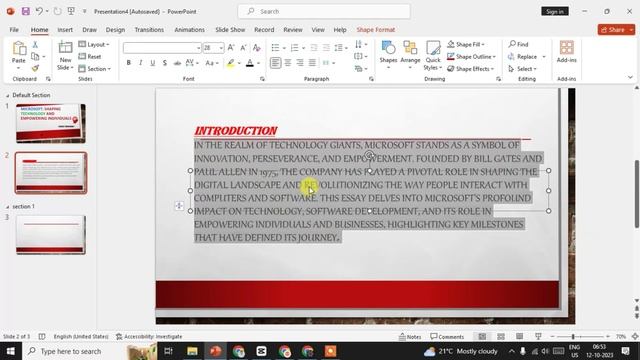Viewport: 640px width, 360px height.
Task: Click the Text Direction icon
Action: click(358, 44)
